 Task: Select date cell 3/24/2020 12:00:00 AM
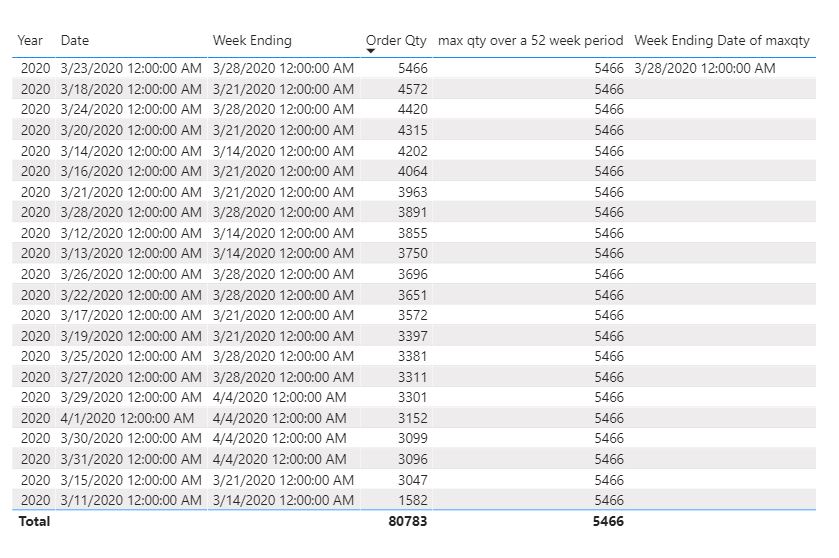tap(131, 110)
